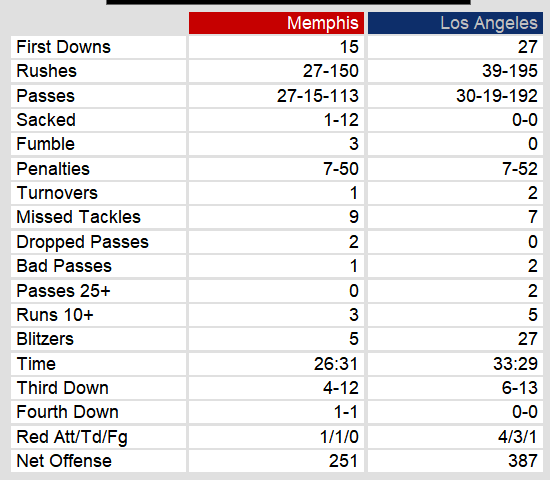
Task: Click Los Angeles Net Offense value 387
Action: 523,461
